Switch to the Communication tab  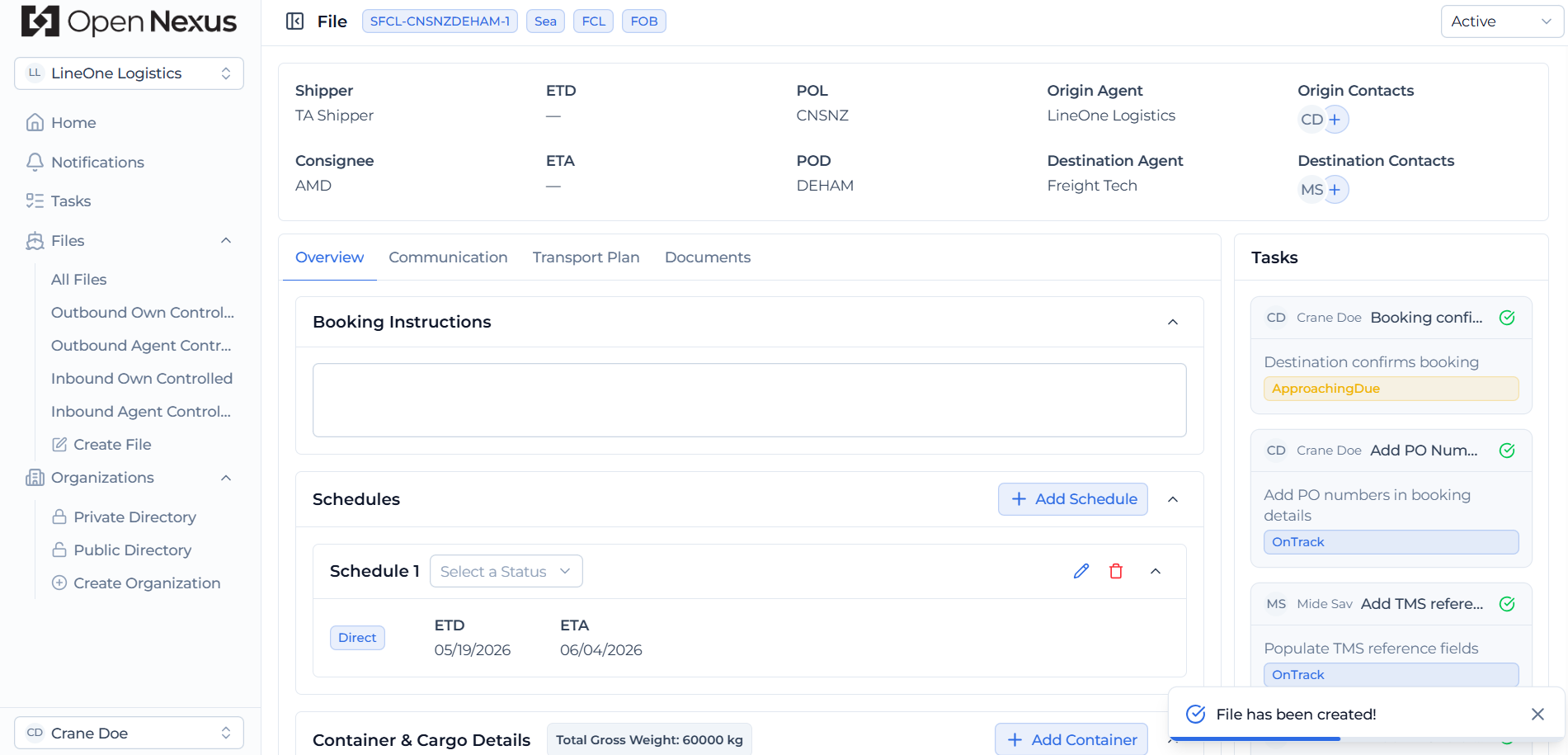(x=448, y=257)
